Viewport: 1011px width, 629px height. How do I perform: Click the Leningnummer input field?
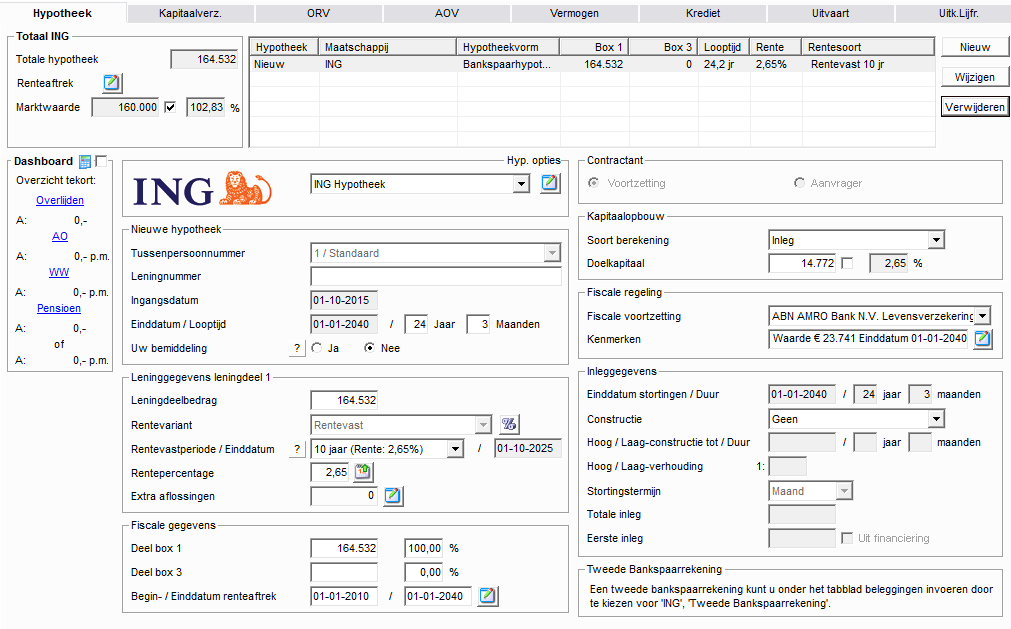point(436,276)
